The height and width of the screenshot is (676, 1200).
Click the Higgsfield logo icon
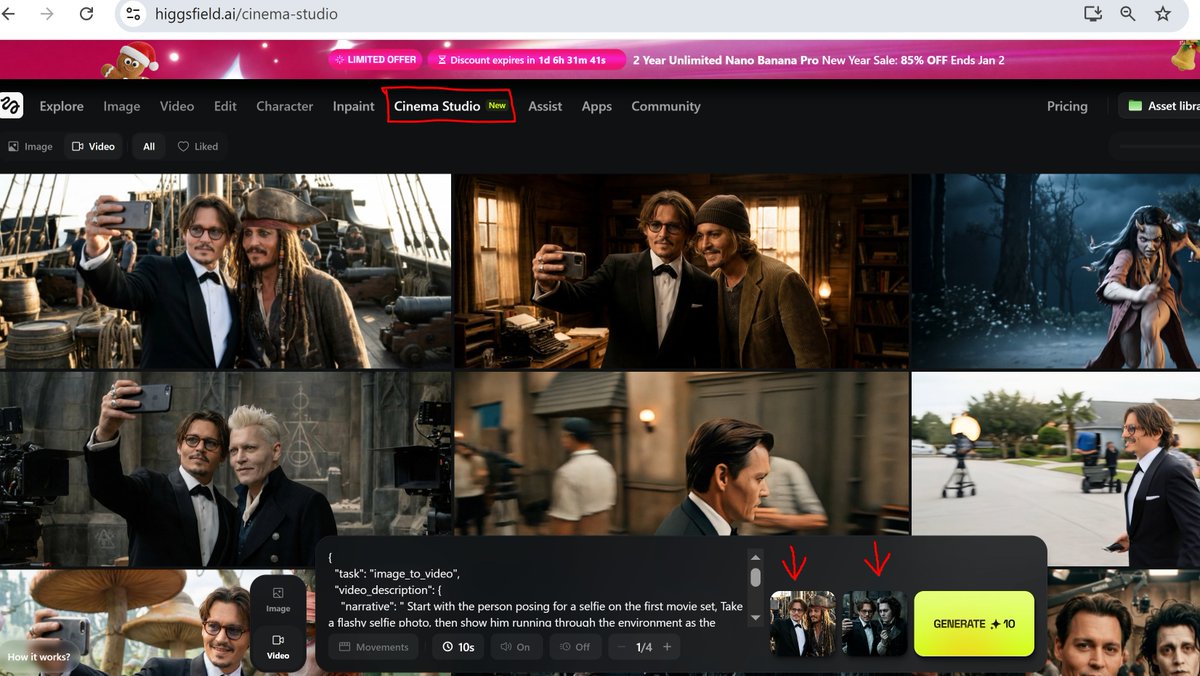coord(11,106)
